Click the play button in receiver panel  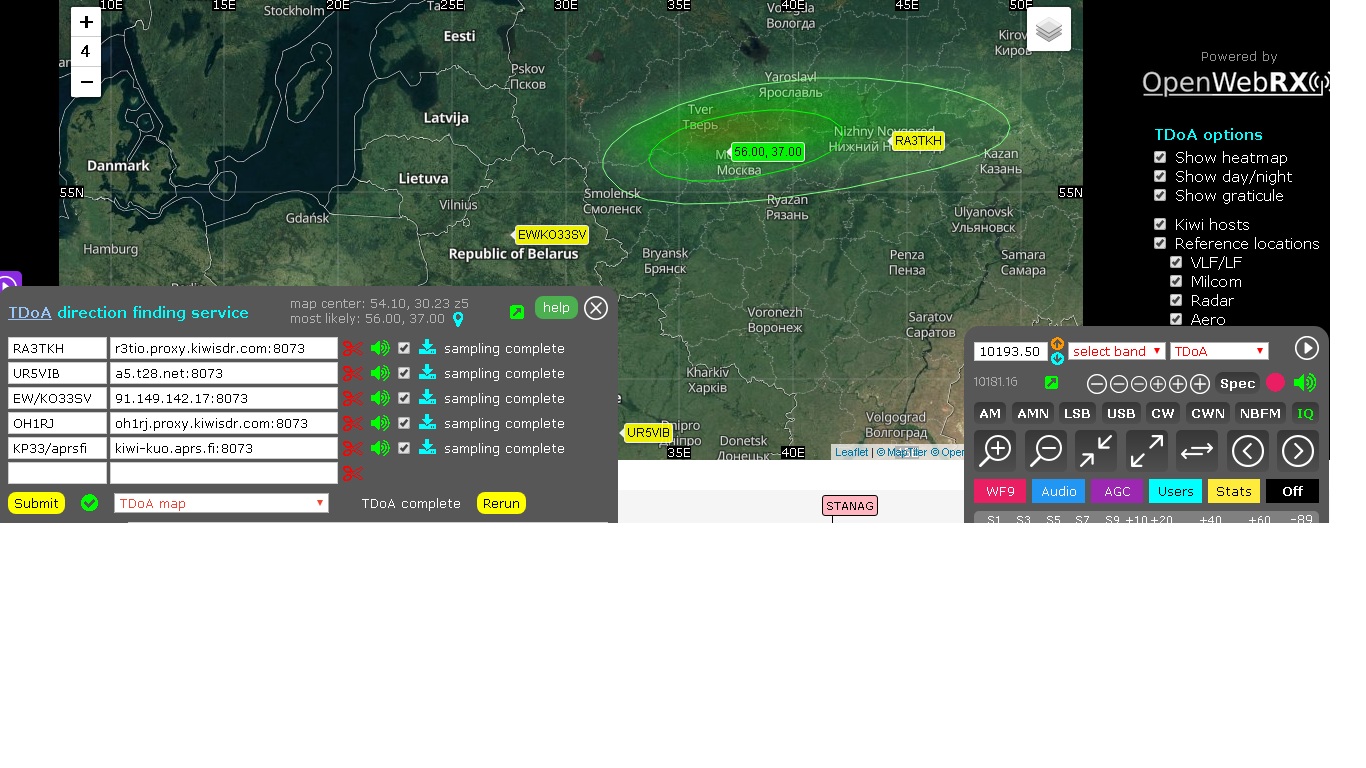(1306, 348)
